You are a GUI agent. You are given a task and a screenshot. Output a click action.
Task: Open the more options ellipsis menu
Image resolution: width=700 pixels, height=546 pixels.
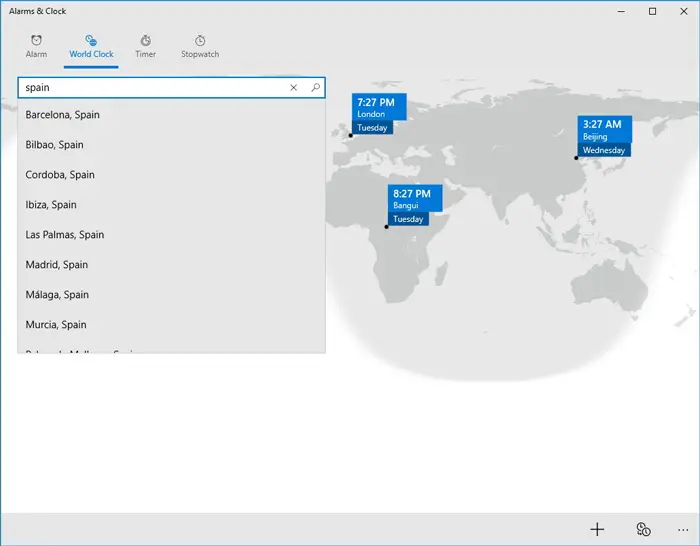pyautogui.click(x=683, y=529)
